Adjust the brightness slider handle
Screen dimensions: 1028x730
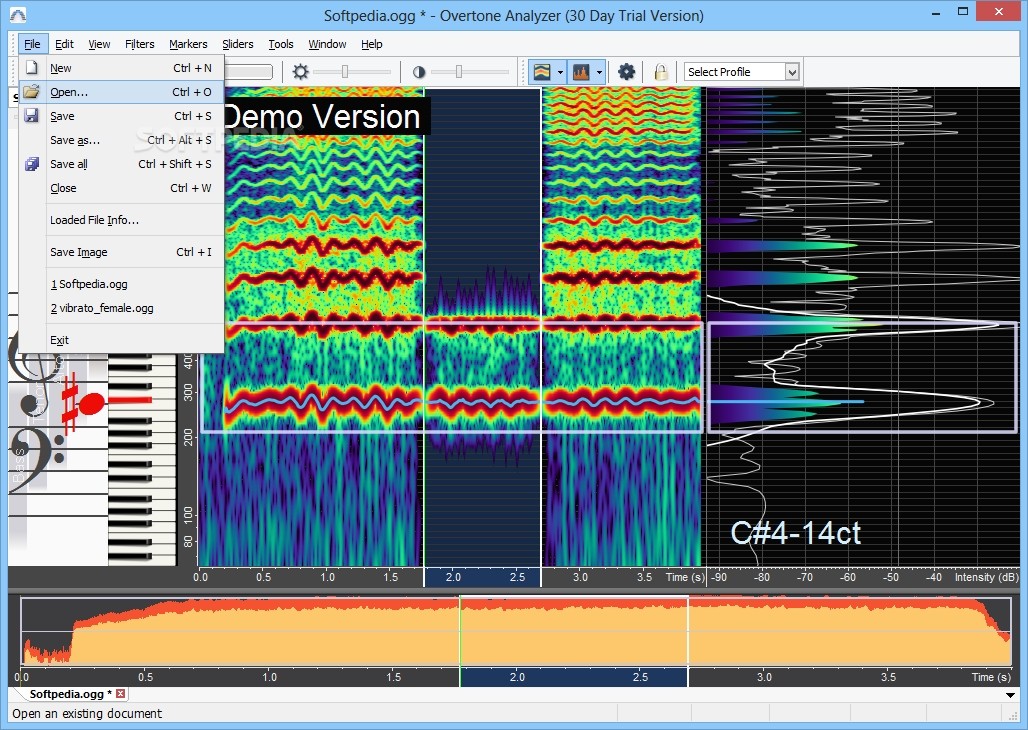click(345, 71)
